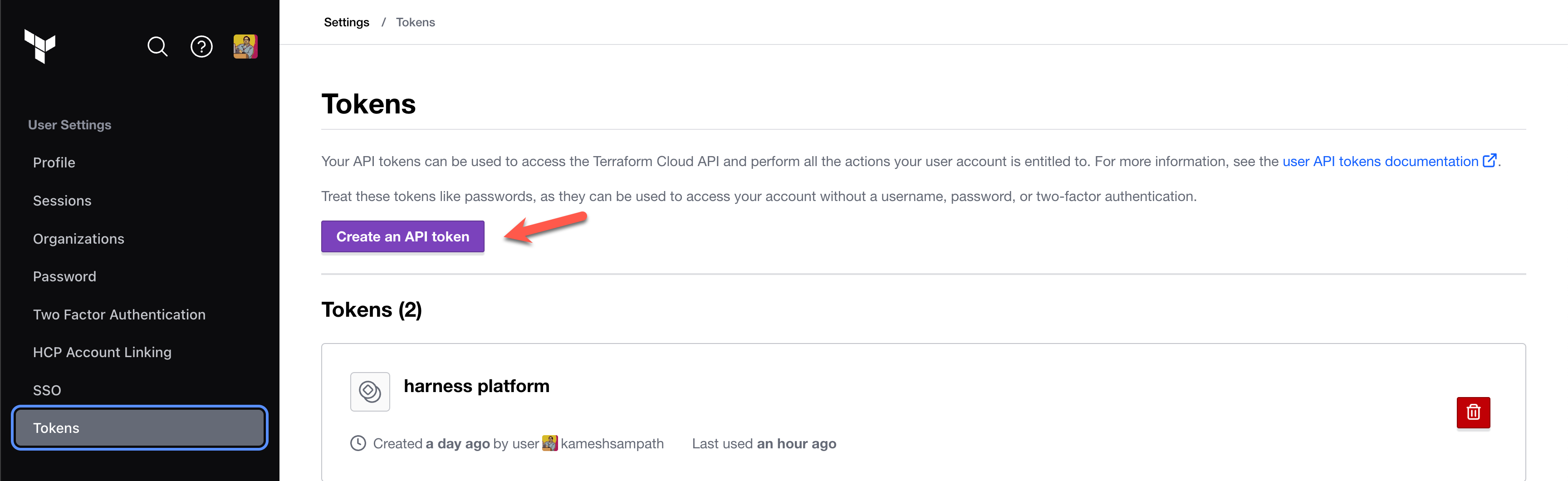The width and height of the screenshot is (1568, 481).
Task: Go to the SSO settings page
Action: (47, 390)
